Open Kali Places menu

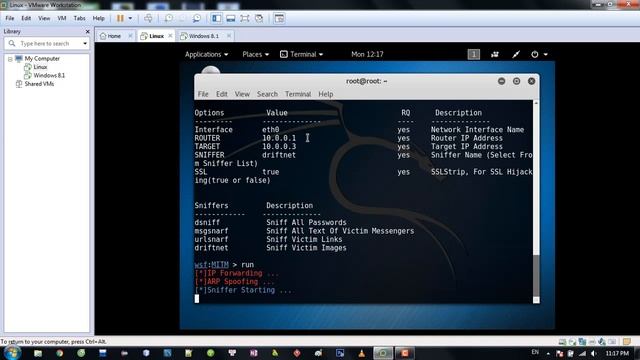pyautogui.click(x=256, y=54)
